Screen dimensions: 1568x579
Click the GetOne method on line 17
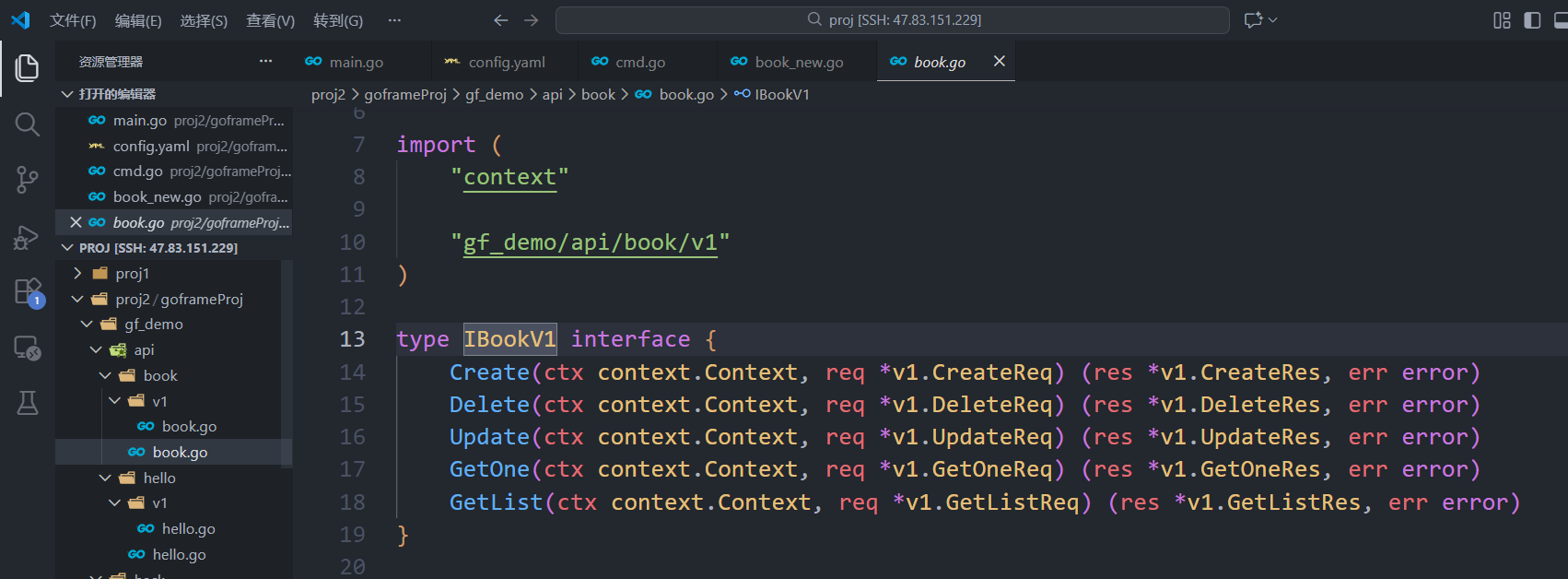tap(489, 469)
